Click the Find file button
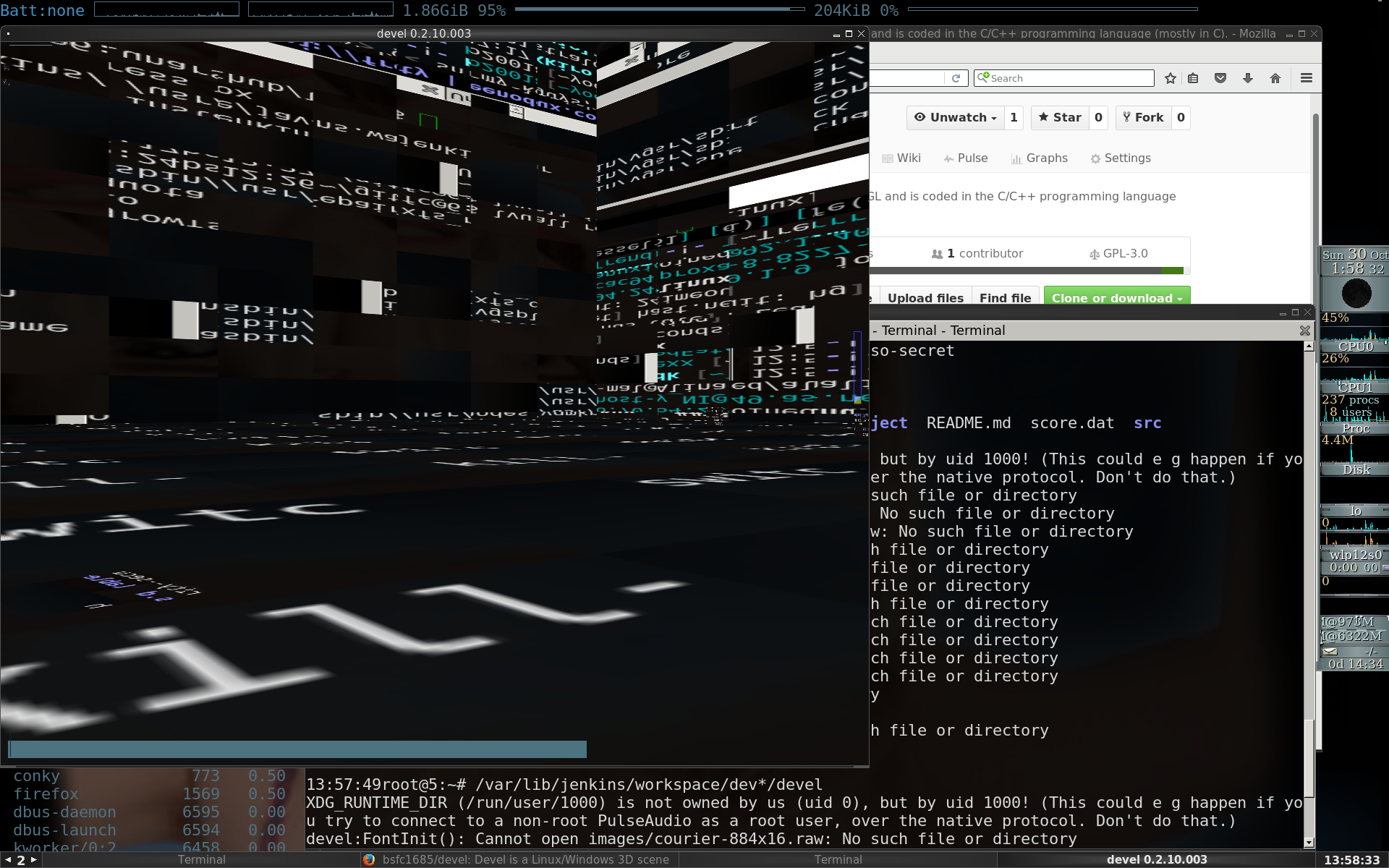 click(1005, 297)
